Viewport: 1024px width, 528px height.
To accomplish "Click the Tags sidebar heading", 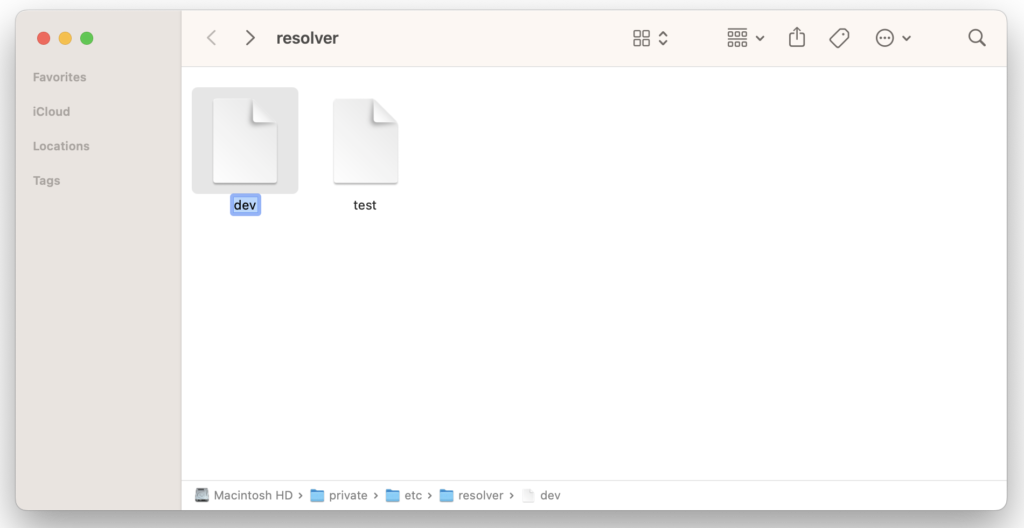I will point(46,181).
